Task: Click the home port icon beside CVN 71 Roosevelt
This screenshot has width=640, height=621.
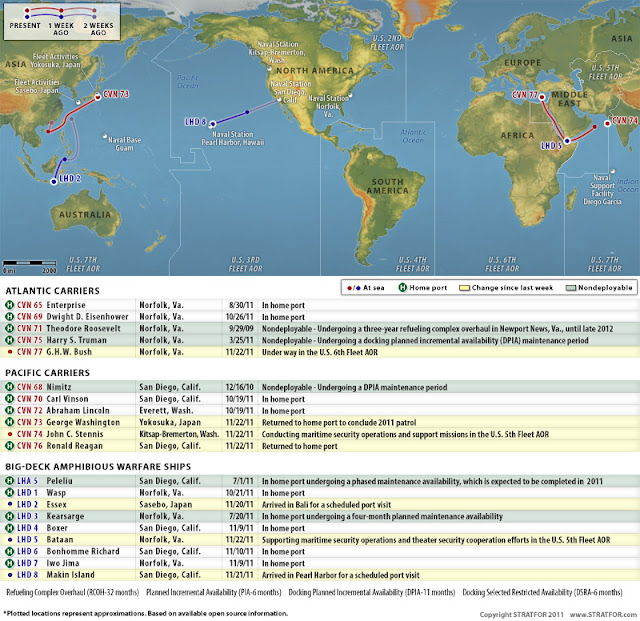Action: pyautogui.click(x=9, y=328)
